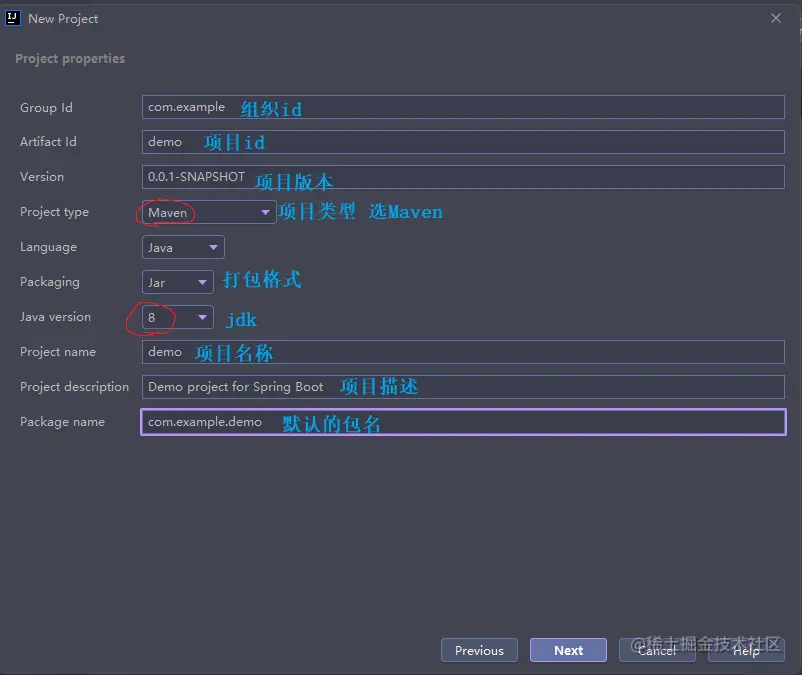Open the Java version dropdown
The width and height of the screenshot is (803, 675).
coord(177,318)
